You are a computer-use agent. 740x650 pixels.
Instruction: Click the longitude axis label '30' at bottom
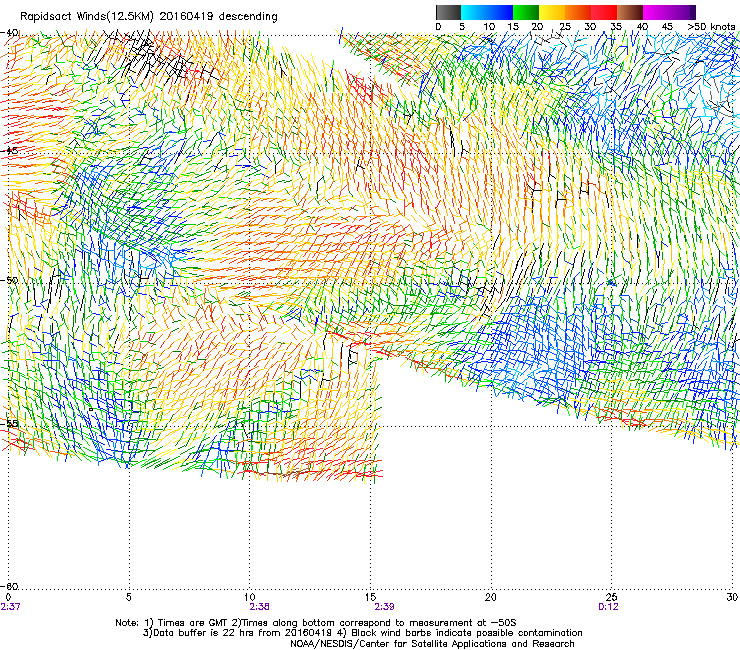click(732, 597)
